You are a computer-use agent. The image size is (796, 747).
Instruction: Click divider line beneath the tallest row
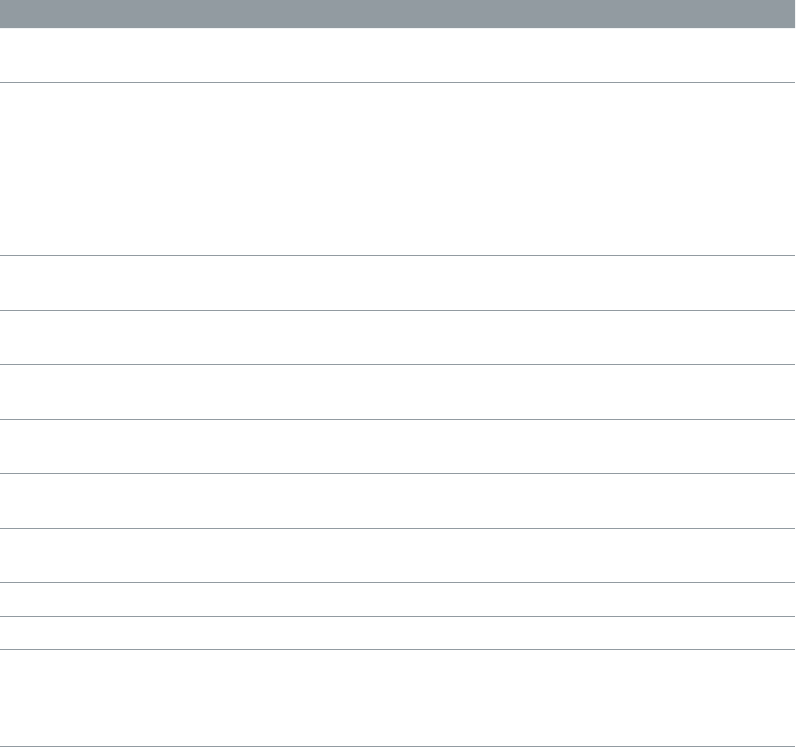[x=398, y=256]
